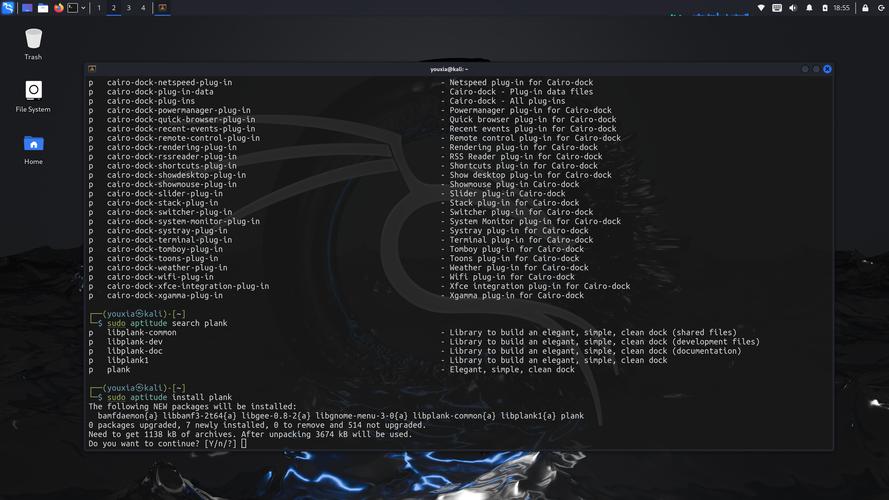The width and height of the screenshot is (889, 500).
Task: Click the cairo-dock-wifi-plug-in row
Action: [x=332, y=277]
